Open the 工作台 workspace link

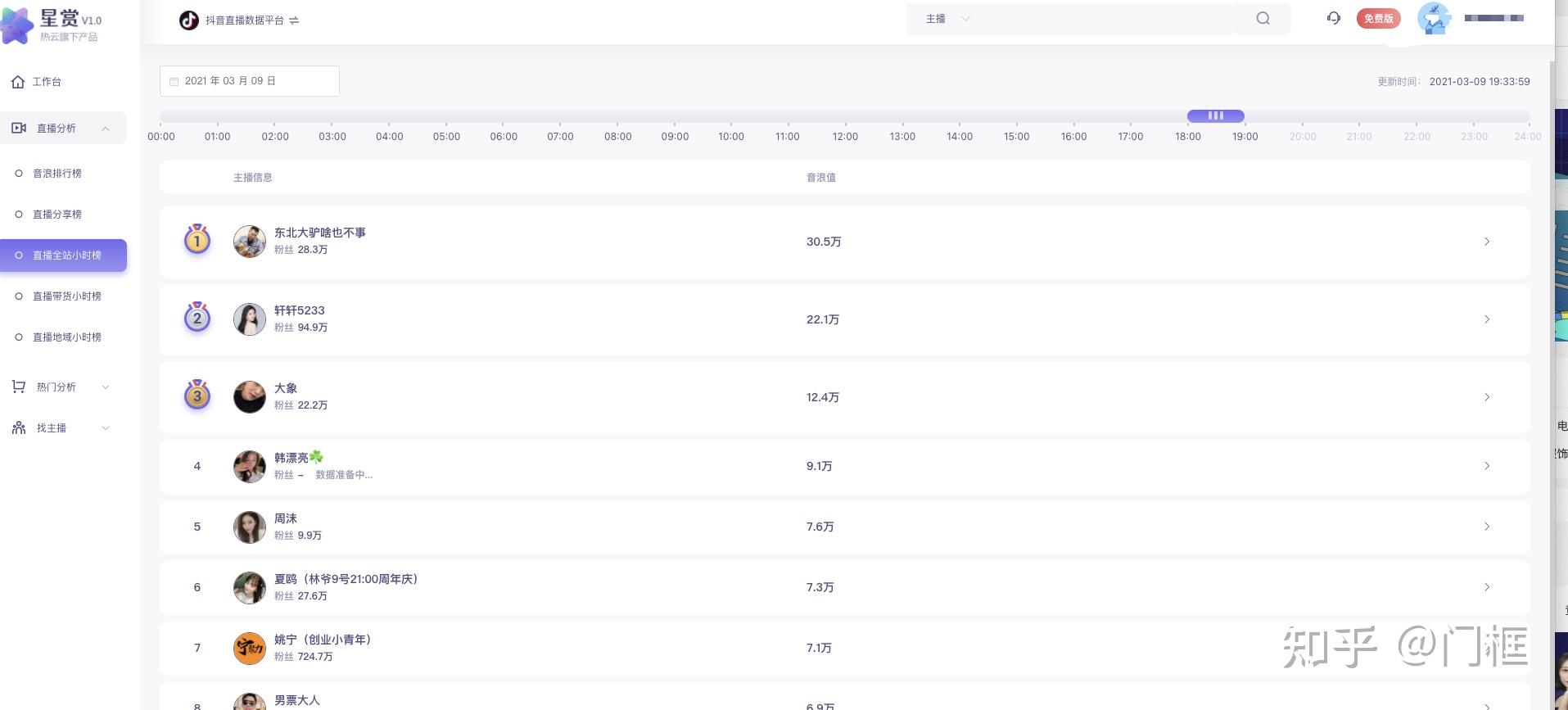click(x=47, y=82)
